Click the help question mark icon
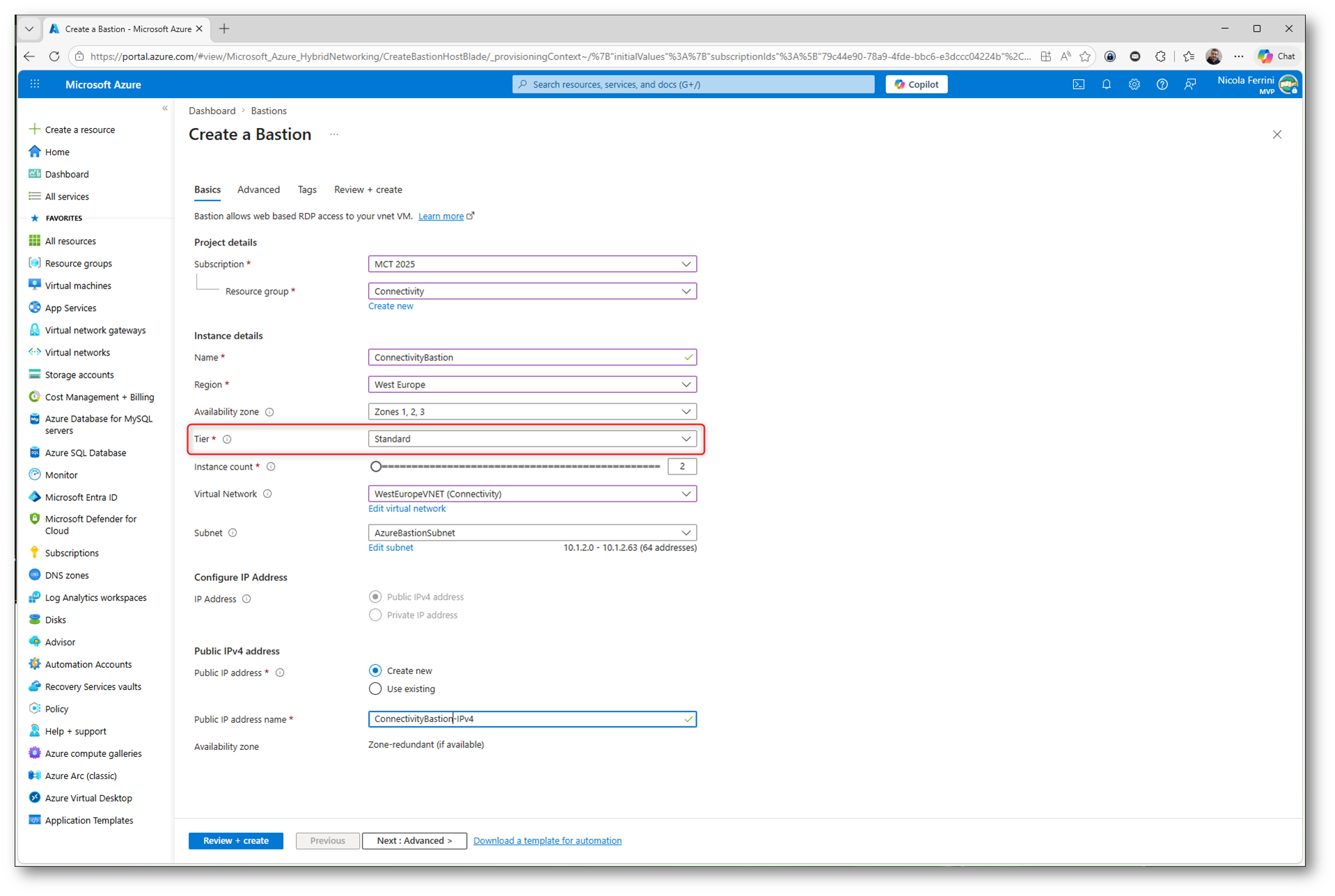Viewport: 1335px width, 896px height. (x=1162, y=84)
